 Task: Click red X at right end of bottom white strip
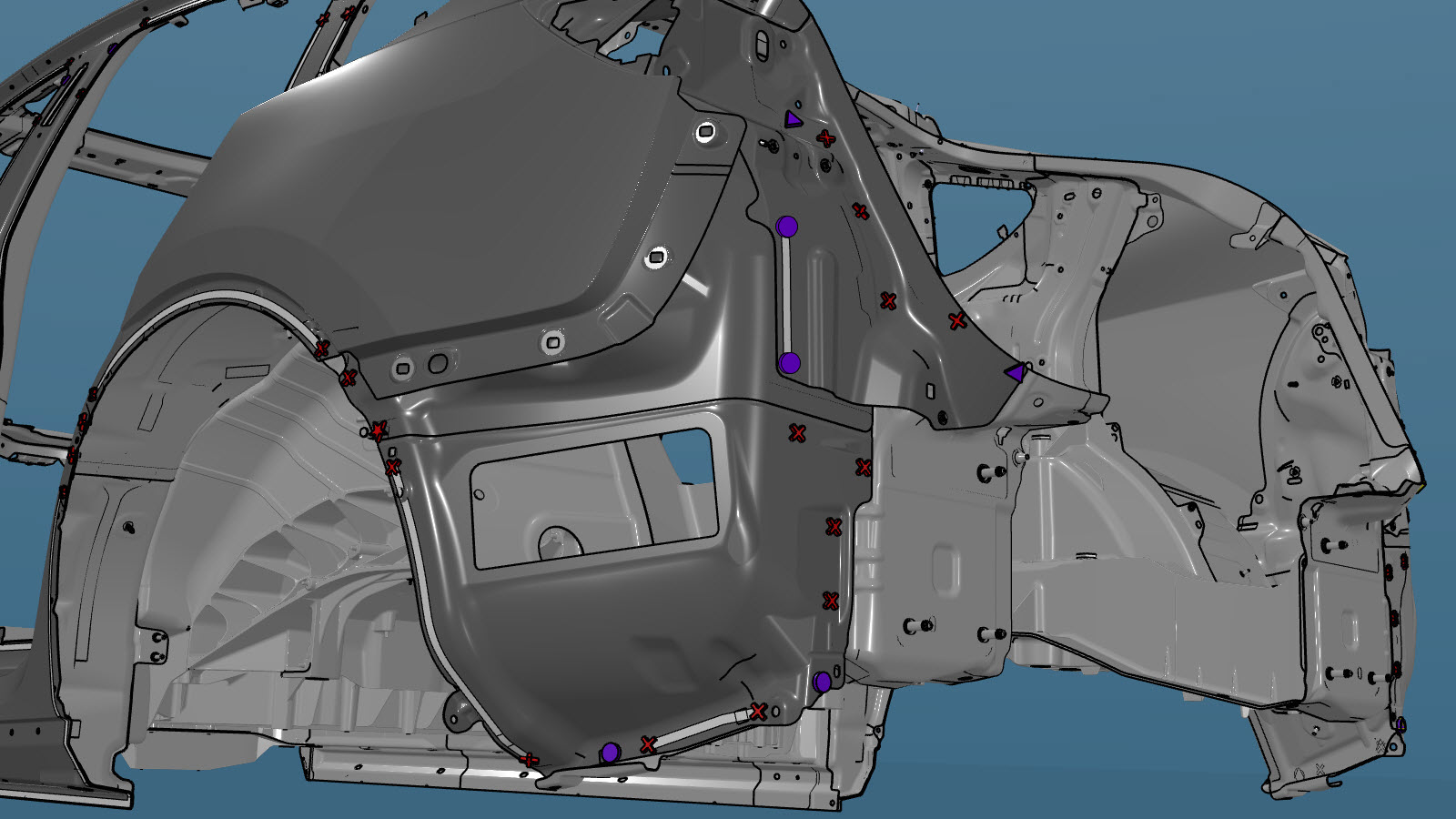758,711
